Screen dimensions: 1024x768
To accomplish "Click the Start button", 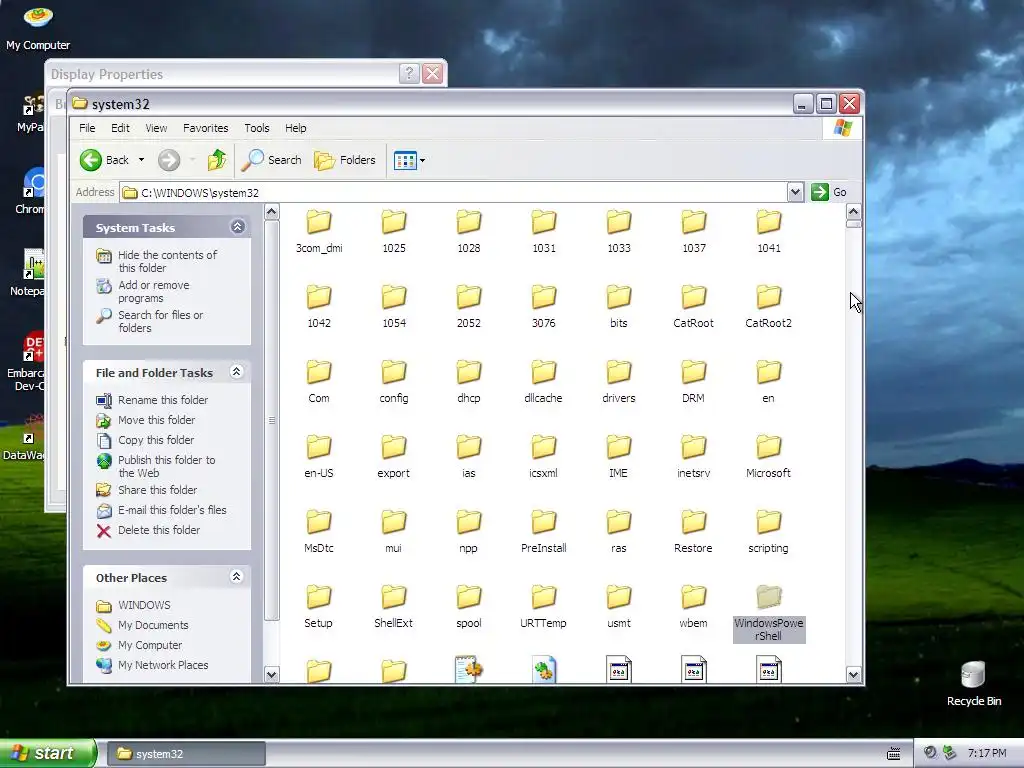I will coord(48,753).
